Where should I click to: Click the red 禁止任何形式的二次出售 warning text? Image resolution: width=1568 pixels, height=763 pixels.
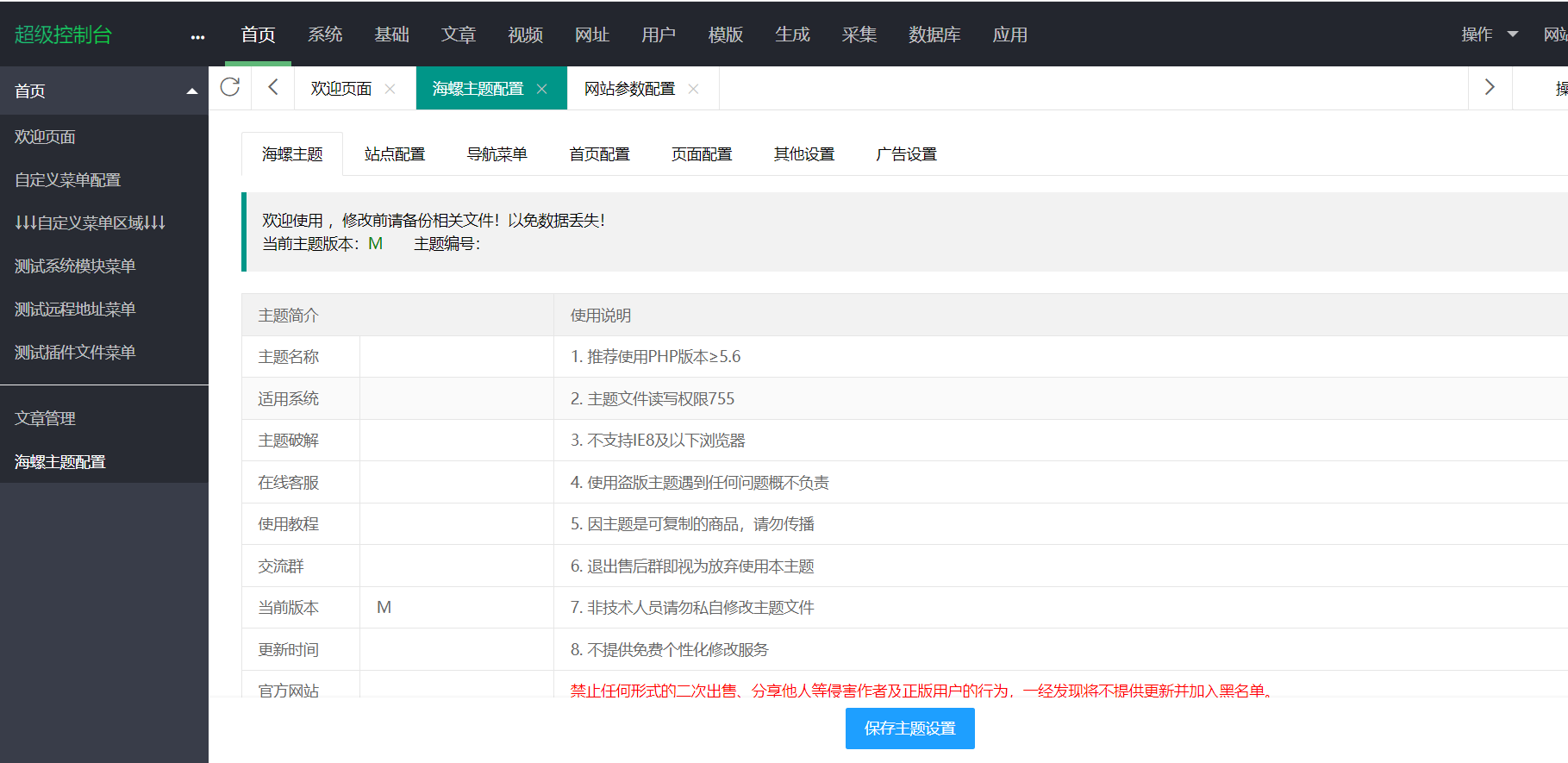(923, 690)
